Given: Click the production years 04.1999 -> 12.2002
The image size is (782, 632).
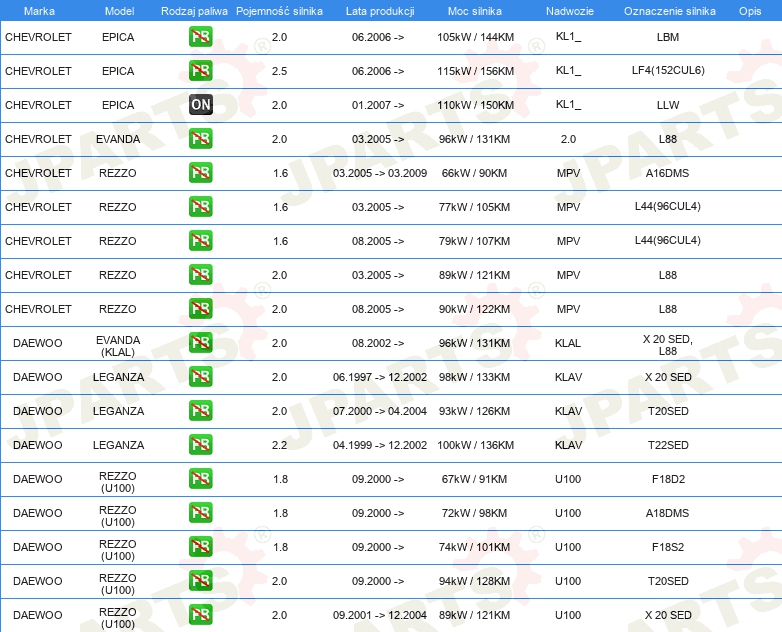Looking at the screenshot, I should (x=380, y=445).
